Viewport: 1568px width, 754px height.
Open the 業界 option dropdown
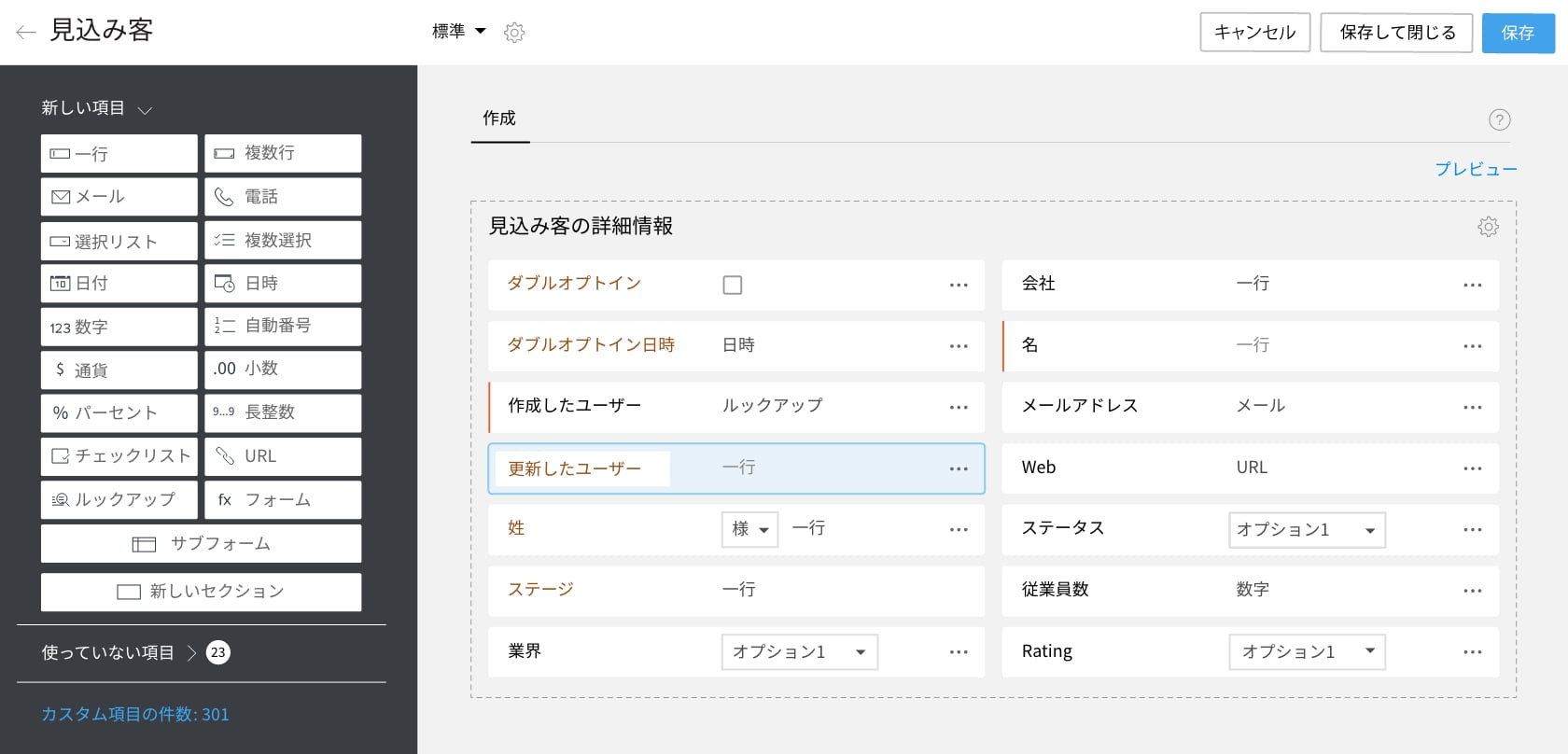point(799,652)
